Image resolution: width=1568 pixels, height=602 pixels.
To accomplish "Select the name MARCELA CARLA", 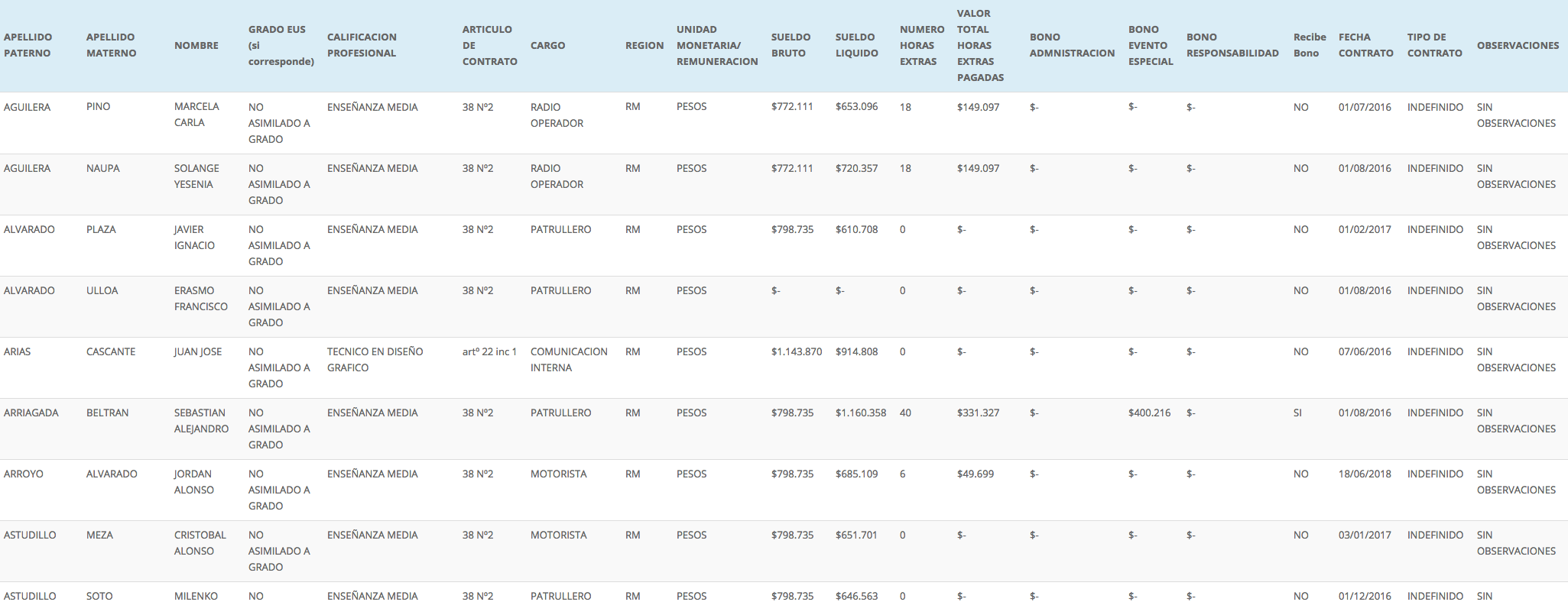I will (x=196, y=115).
